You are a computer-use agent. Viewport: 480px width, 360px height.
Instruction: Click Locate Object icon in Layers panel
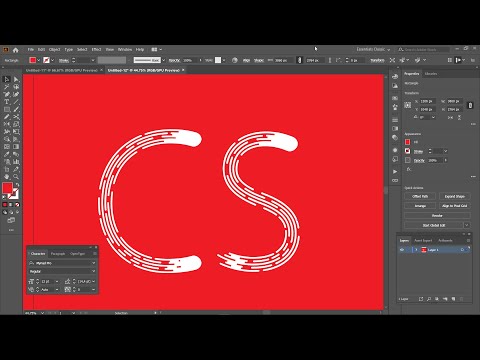429,299
